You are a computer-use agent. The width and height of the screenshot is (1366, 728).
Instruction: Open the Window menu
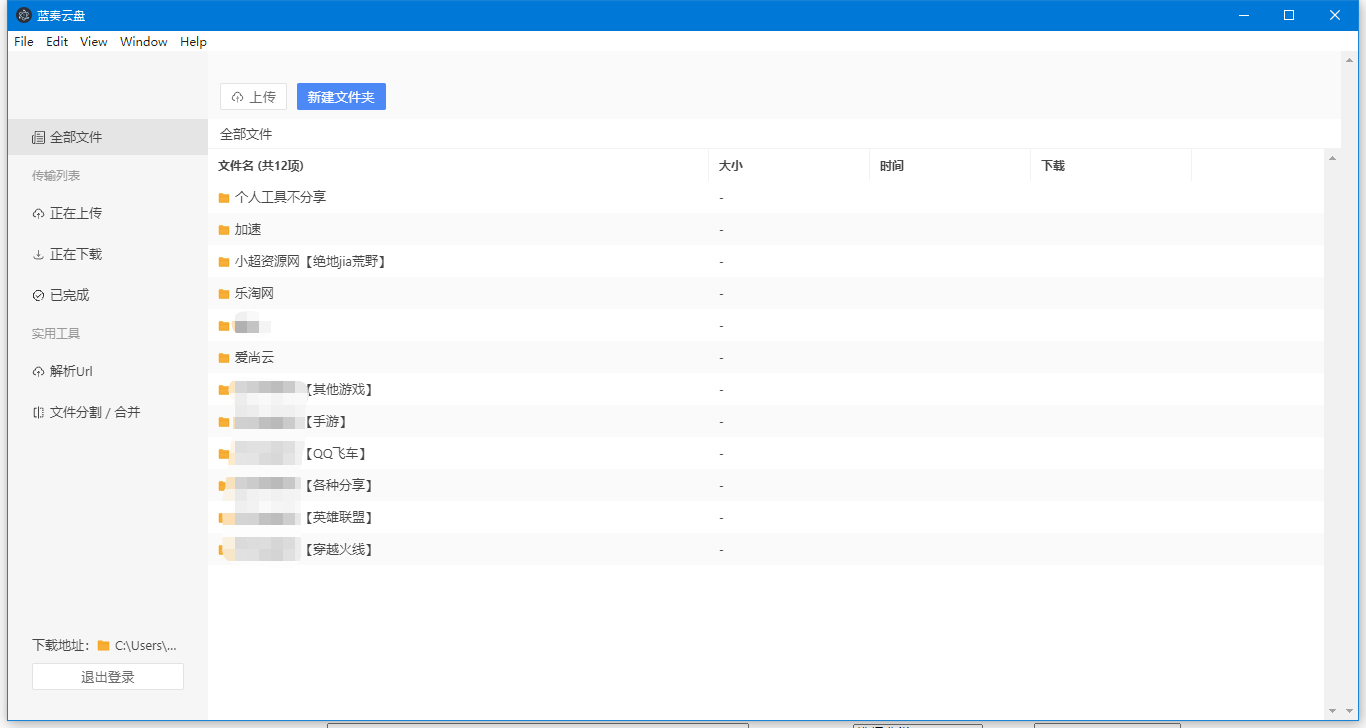[143, 41]
